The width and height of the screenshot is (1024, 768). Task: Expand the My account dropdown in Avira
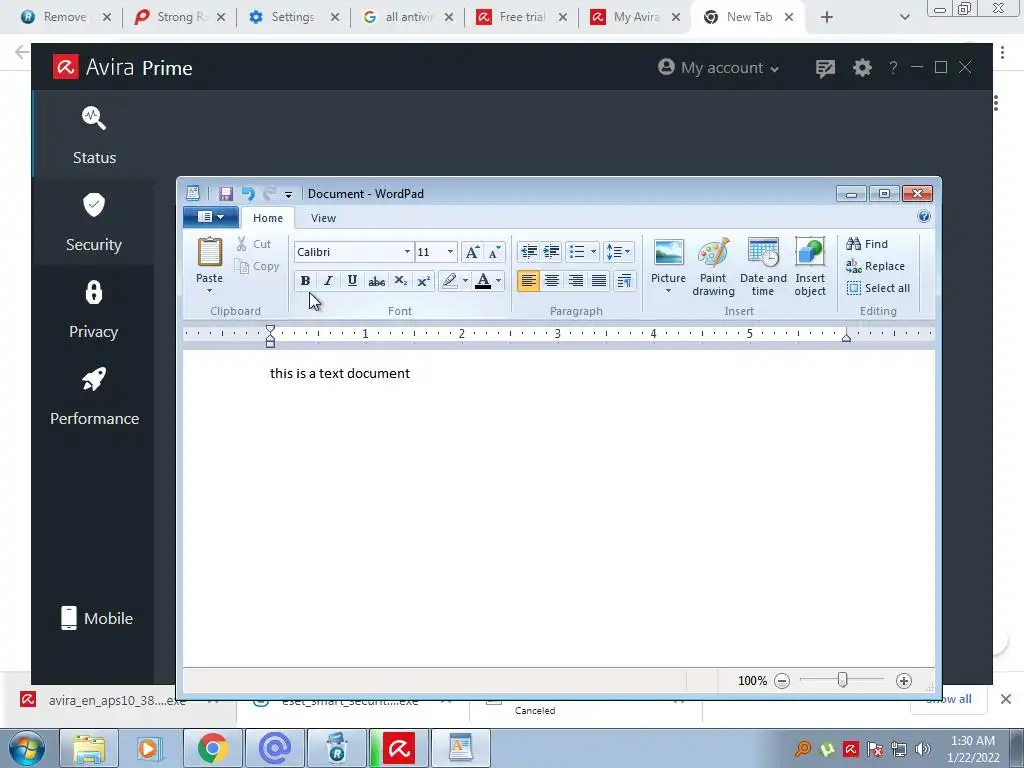[x=718, y=68]
